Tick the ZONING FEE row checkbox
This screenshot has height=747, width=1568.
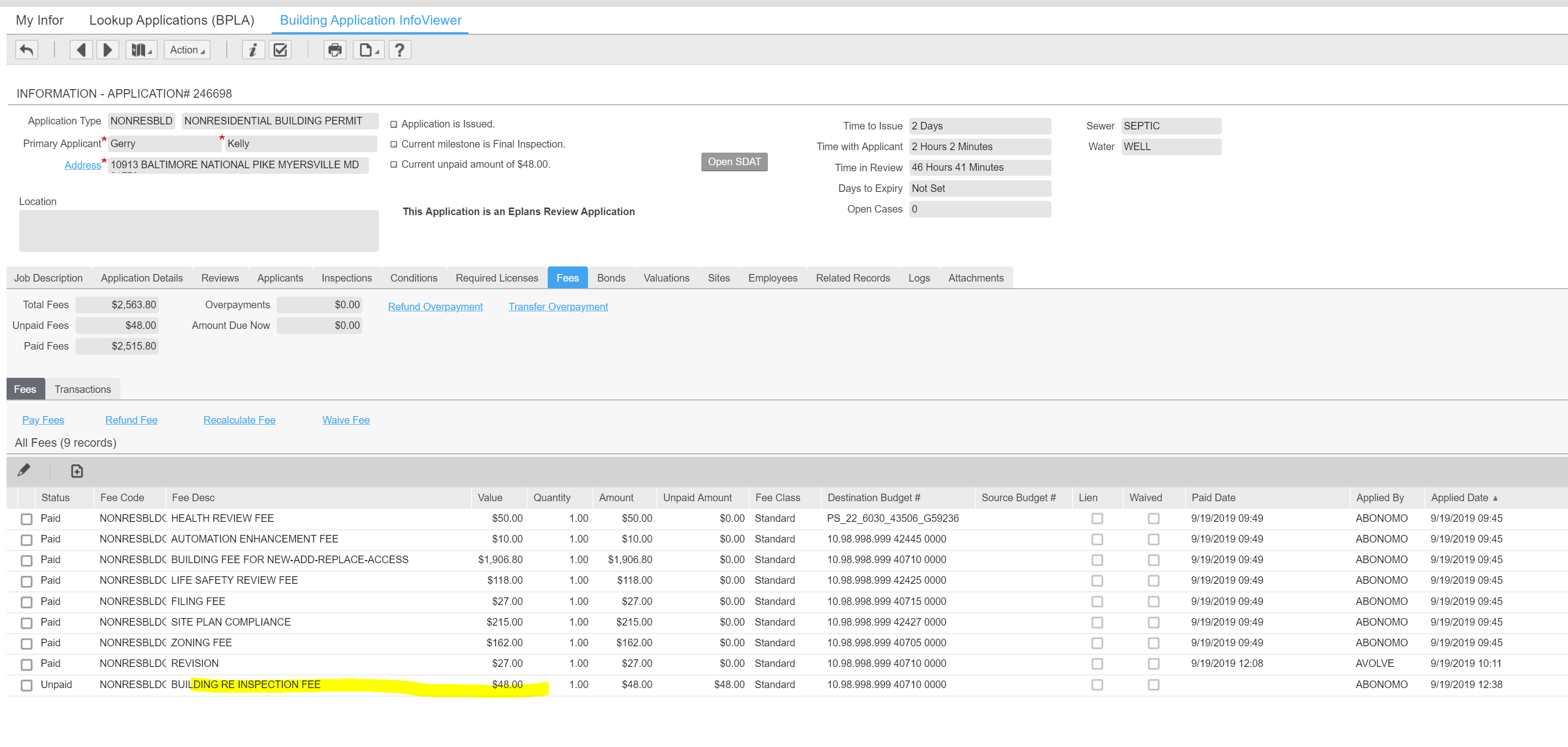pyautogui.click(x=26, y=643)
